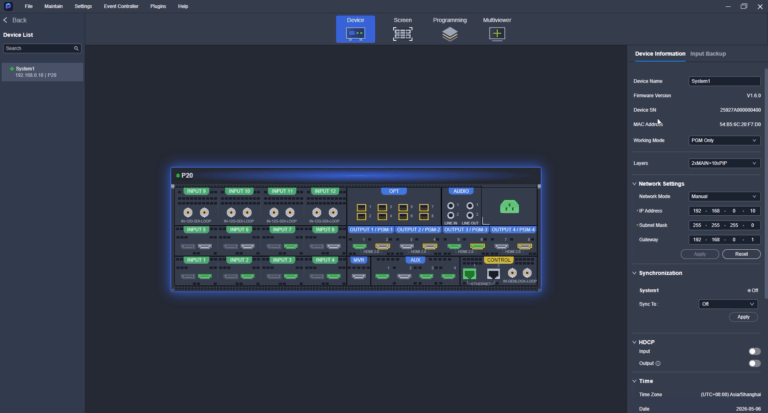Select the INPUT 12 card label
768x413 pixels.
click(x=325, y=191)
